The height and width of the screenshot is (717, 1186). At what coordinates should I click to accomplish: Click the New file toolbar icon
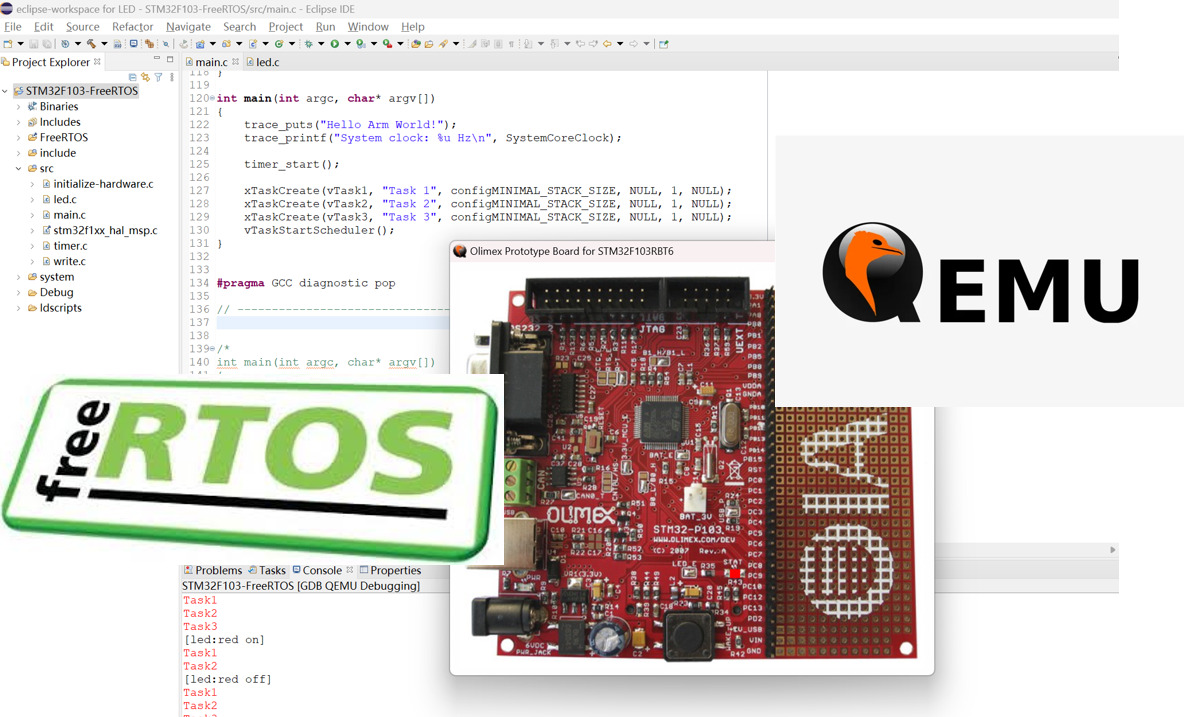click(x=8, y=44)
